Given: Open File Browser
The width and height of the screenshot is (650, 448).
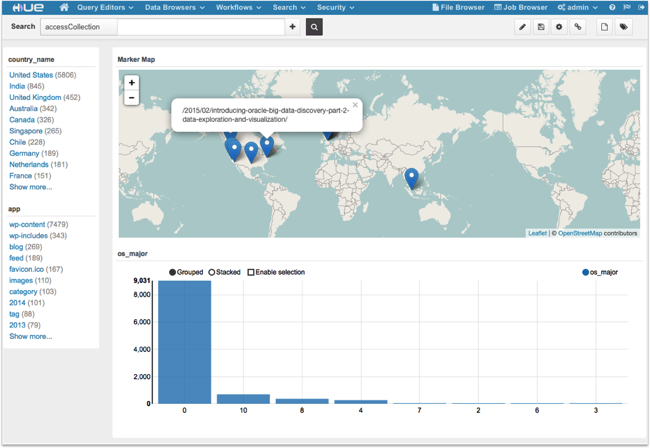Looking at the screenshot, I should pyautogui.click(x=458, y=7).
